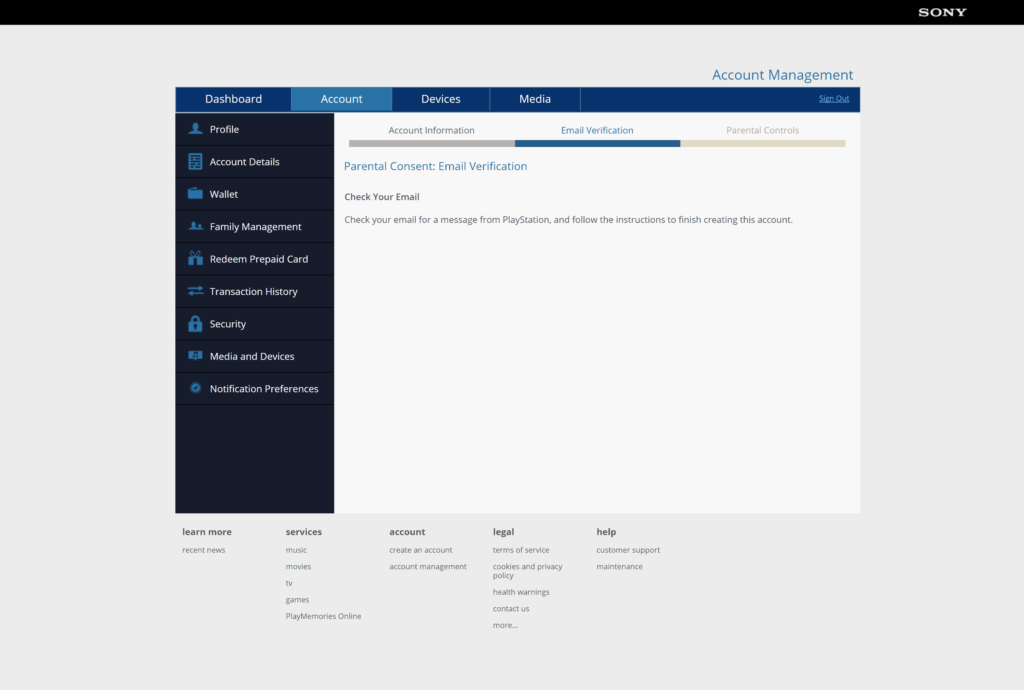Open customer support
The width and height of the screenshot is (1024, 690).
pyautogui.click(x=628, y=549)
